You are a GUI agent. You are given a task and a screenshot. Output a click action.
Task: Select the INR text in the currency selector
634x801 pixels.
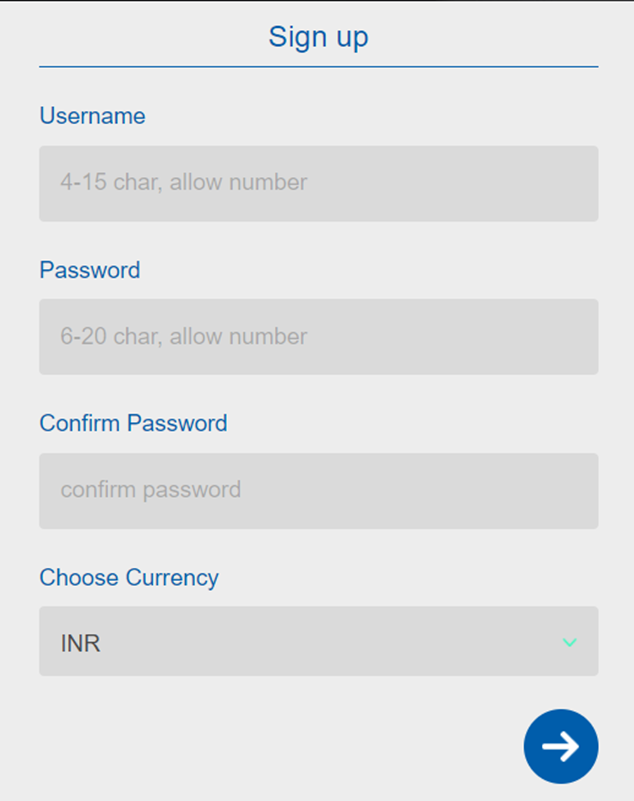click(80, 643)
